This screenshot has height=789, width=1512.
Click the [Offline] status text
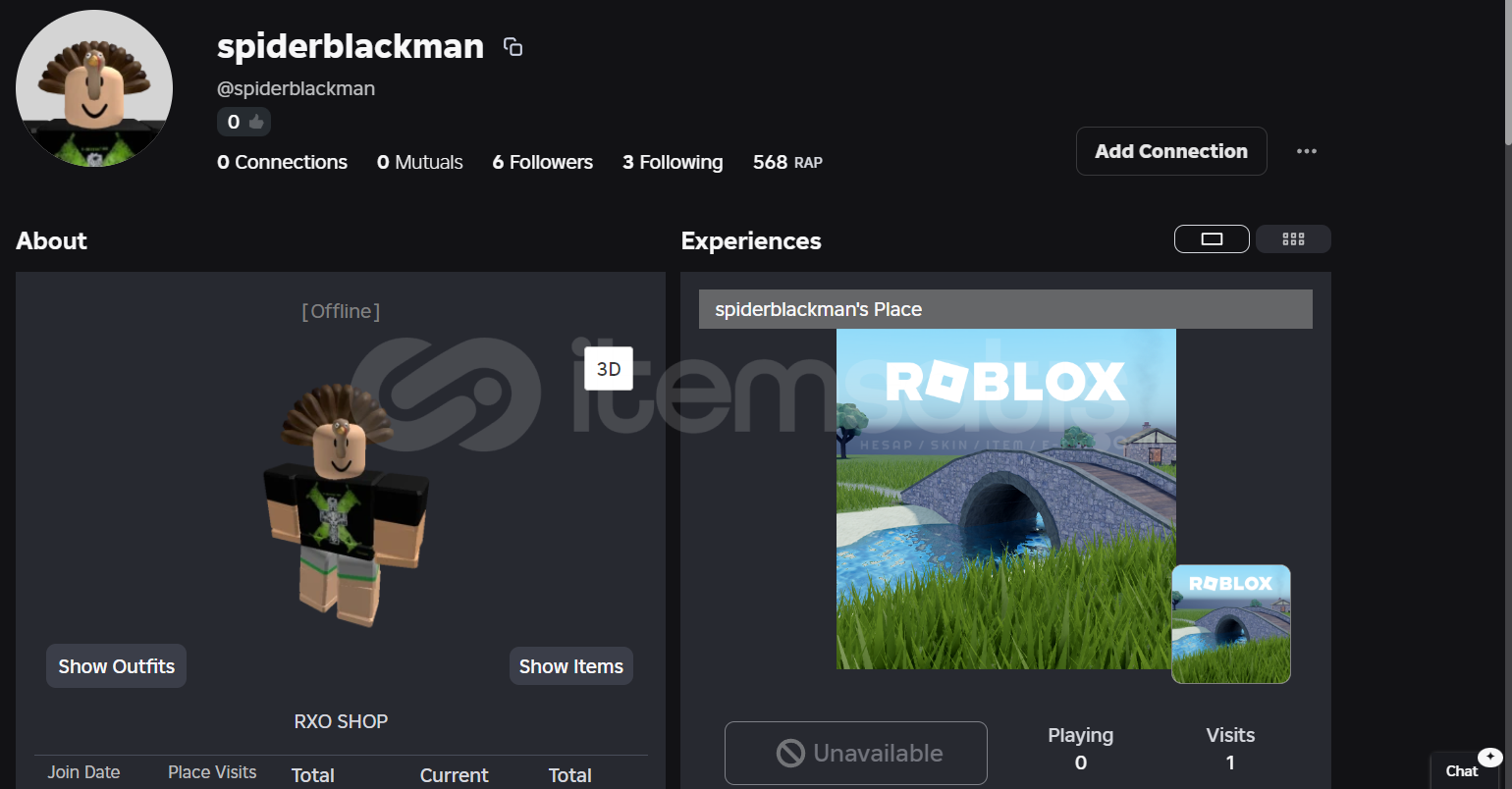(341, 311)
